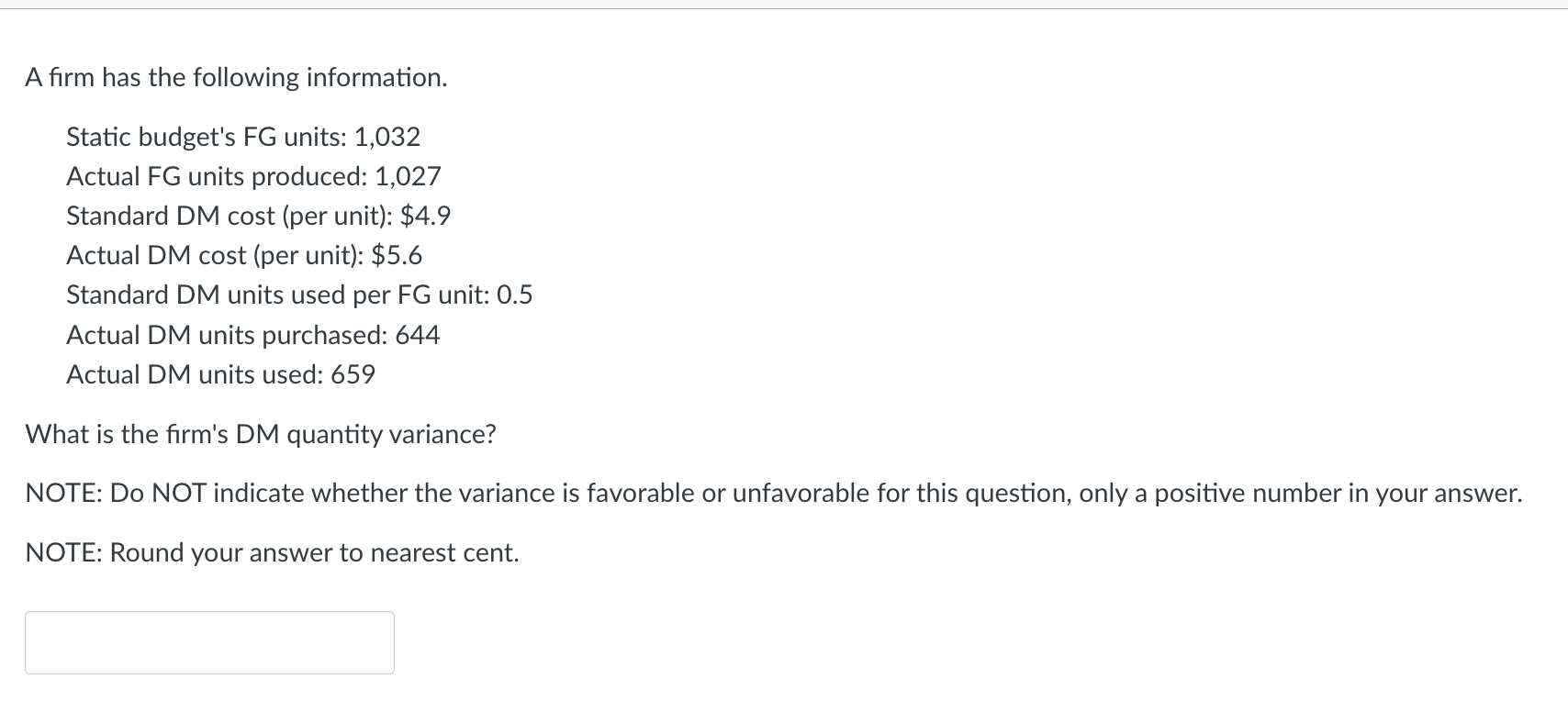Click the value 659 in used units
This screenshot has width=1568, height=723.
click(x=353, y=374)
